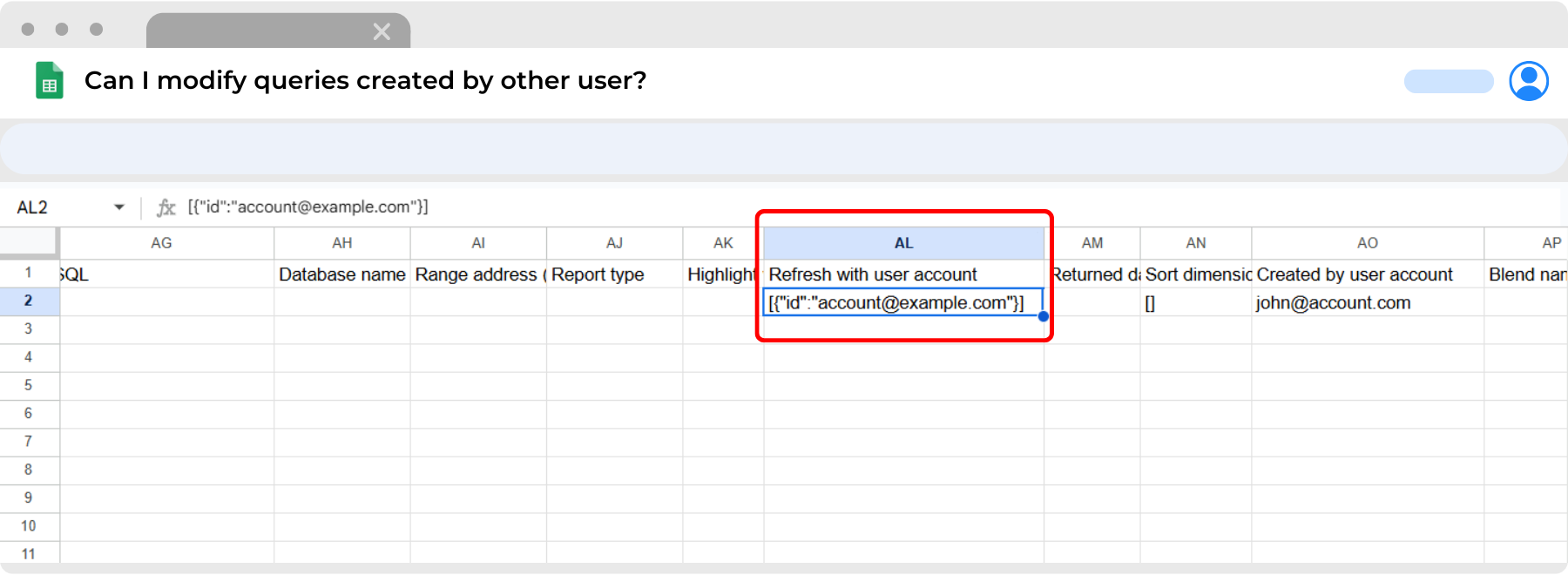Click the green Google Sheets logo icon

pyautogui.click(x=49, y=80)
